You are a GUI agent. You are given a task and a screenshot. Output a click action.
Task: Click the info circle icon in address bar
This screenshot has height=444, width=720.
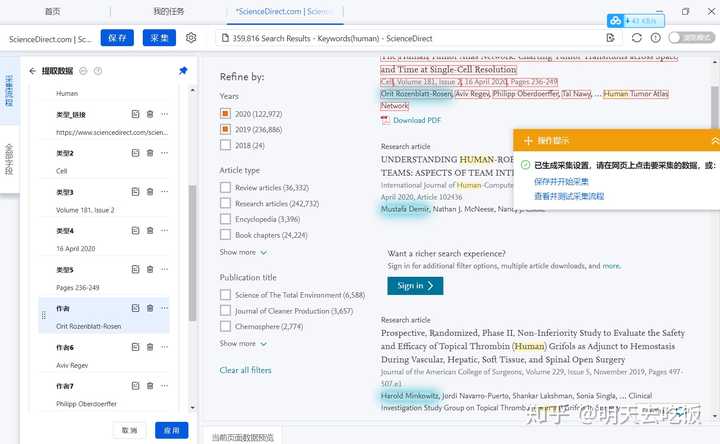(x=655, y=38)
